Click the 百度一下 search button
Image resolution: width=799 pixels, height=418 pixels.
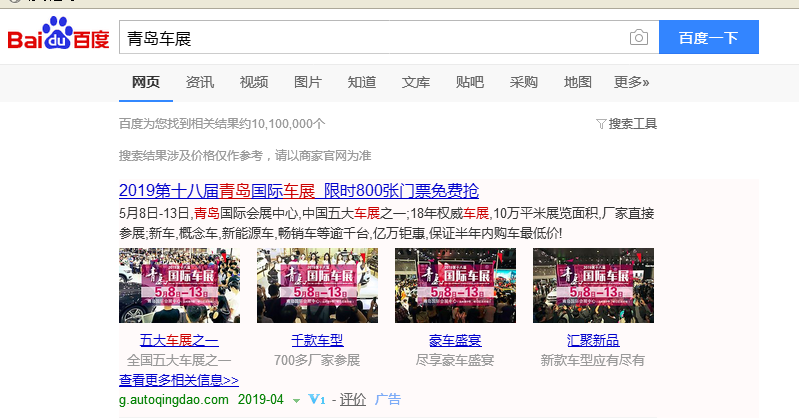click(708, 37)
